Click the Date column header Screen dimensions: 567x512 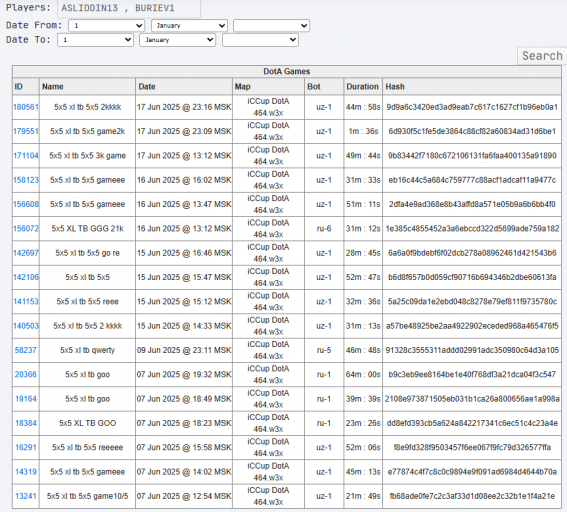tap(147, 87)
